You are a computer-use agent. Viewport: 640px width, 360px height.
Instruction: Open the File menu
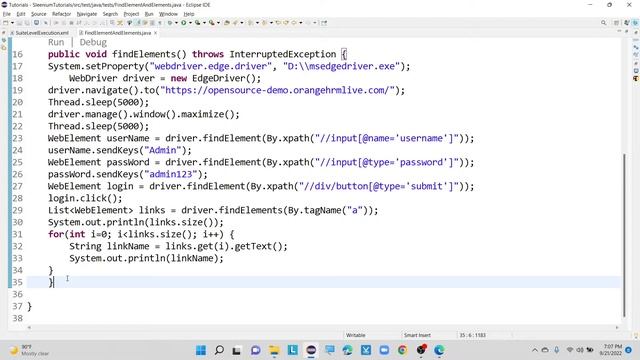point(7,14)
